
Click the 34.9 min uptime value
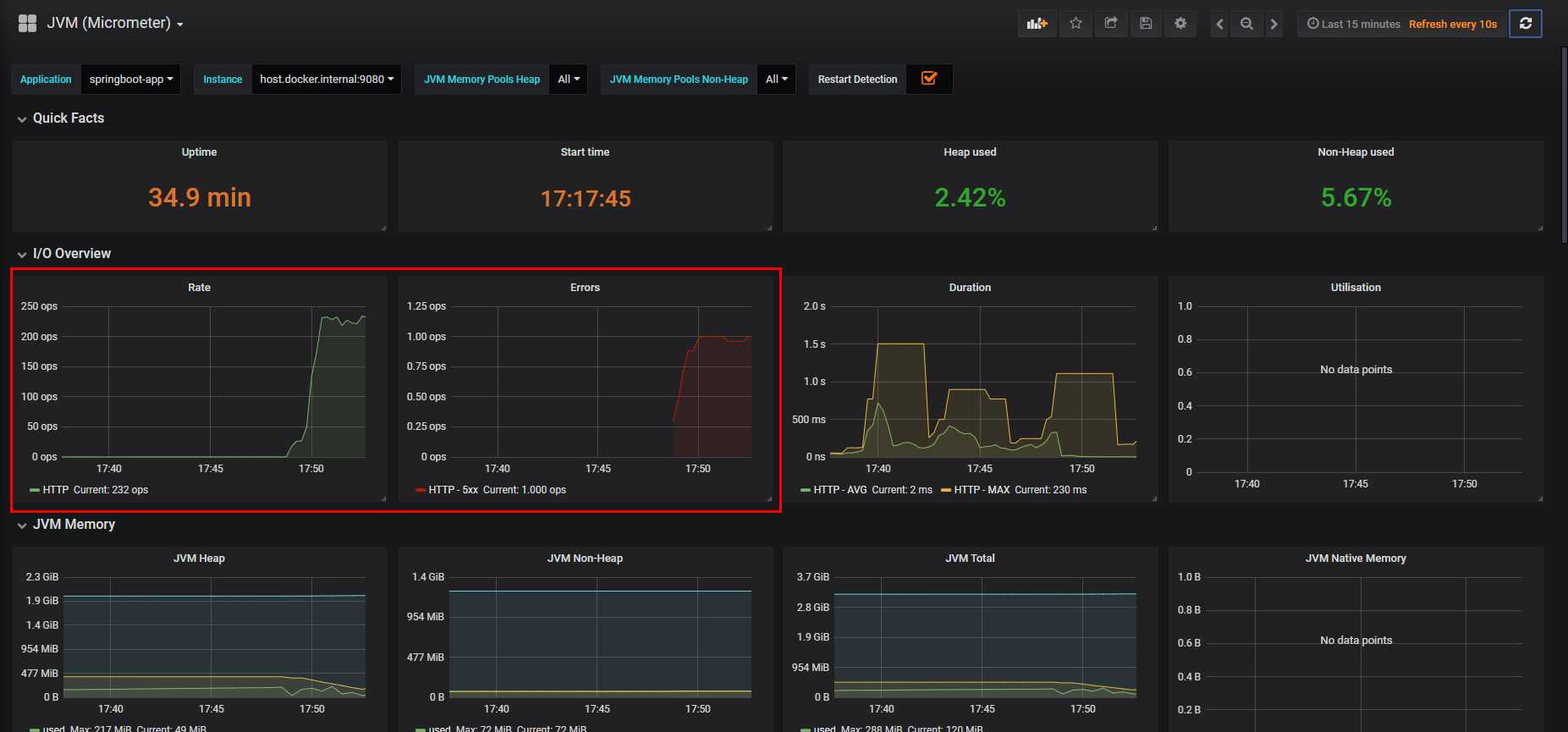(x=200, y=197)
